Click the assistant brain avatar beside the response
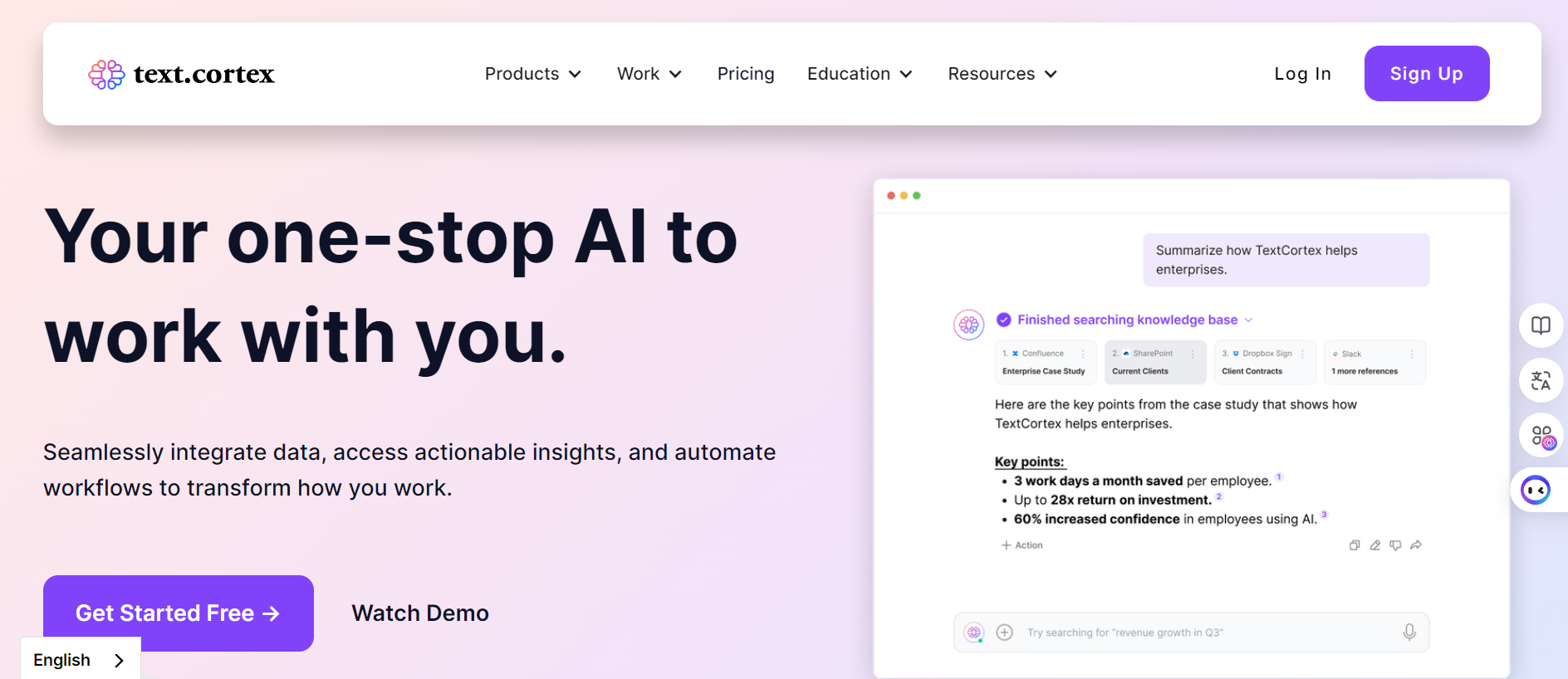 [x=968, y=325]
